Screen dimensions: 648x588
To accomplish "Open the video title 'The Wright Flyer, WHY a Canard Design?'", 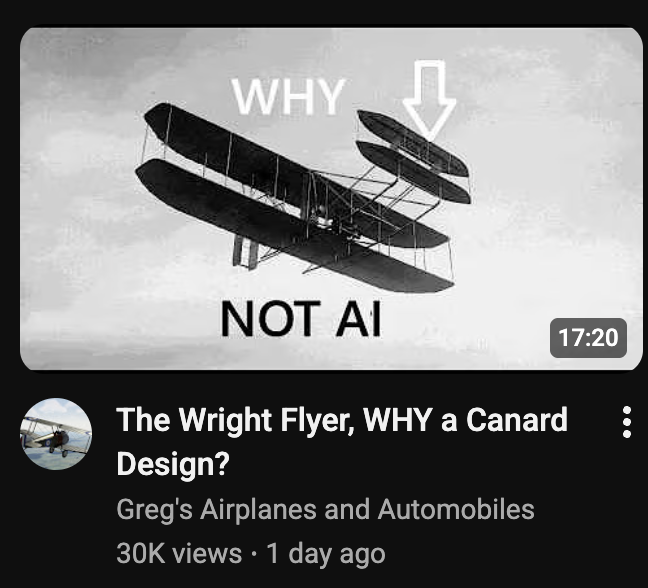I will click(x=342, y=442).
